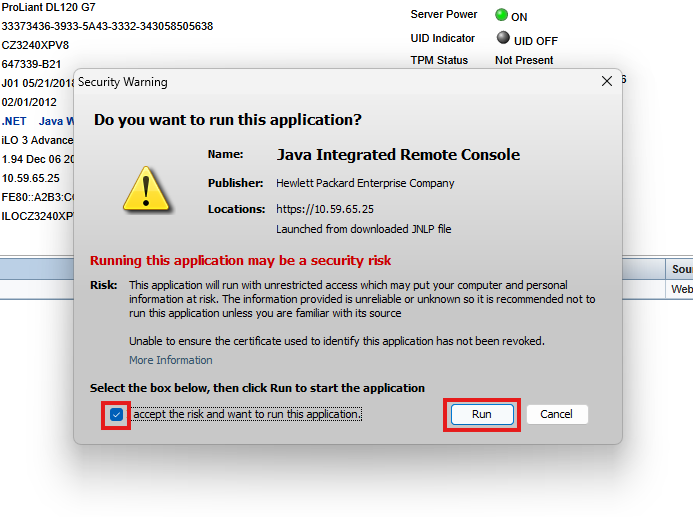Click the gray UID OFF indicator

coord(503,38)
